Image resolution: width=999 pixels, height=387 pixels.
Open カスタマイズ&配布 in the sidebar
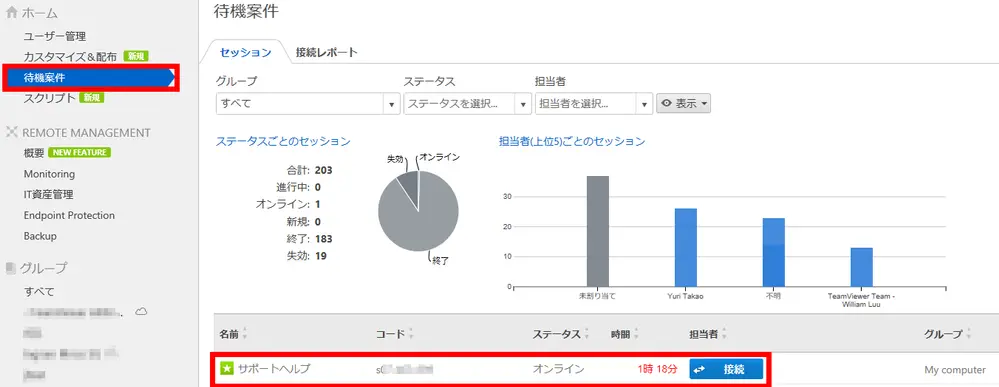point(70,57)
